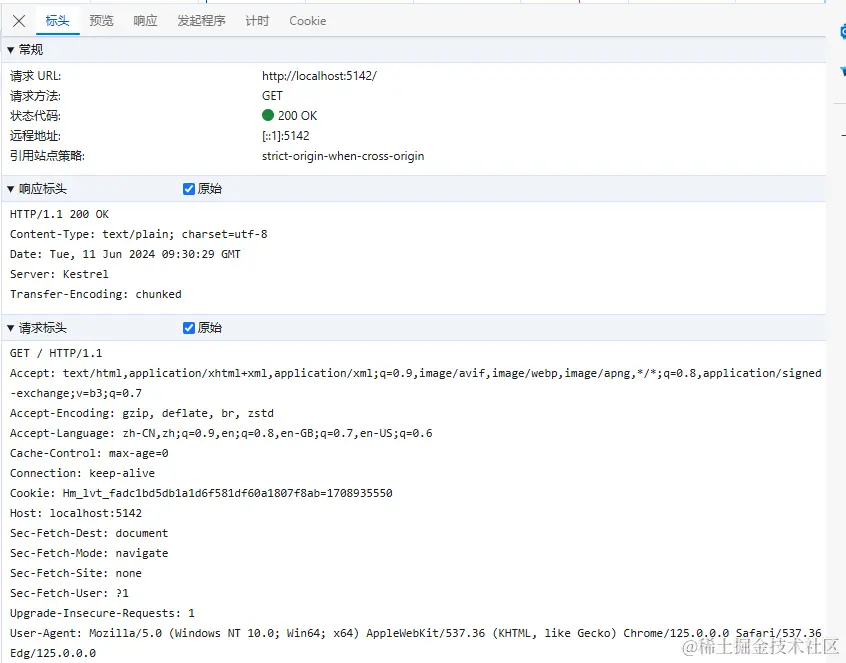Click the Edg/125.0.0.0 line

(53, 653)
